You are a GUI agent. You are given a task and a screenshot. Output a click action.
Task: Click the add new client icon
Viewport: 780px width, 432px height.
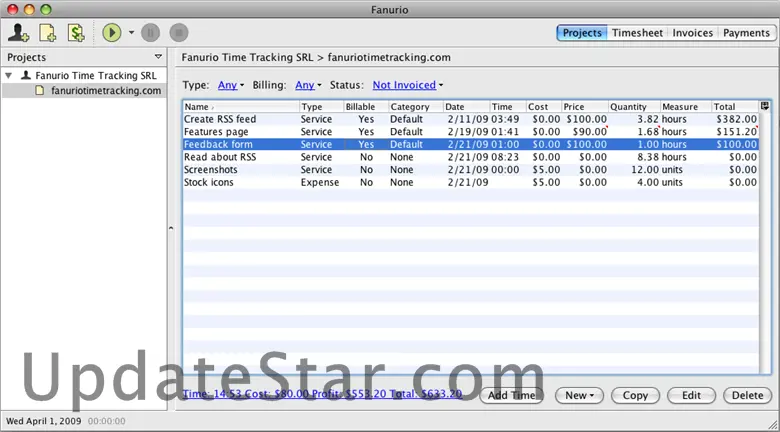tap(18, 32)
